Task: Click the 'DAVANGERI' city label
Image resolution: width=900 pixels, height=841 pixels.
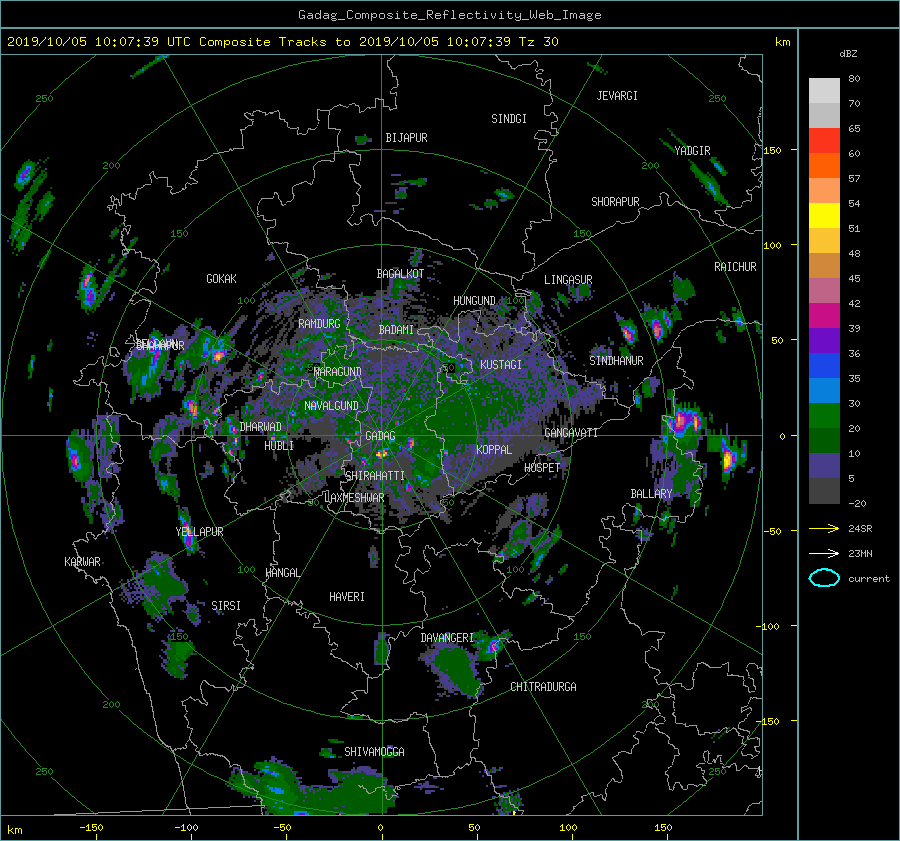Action: click(x=447, y=638)
